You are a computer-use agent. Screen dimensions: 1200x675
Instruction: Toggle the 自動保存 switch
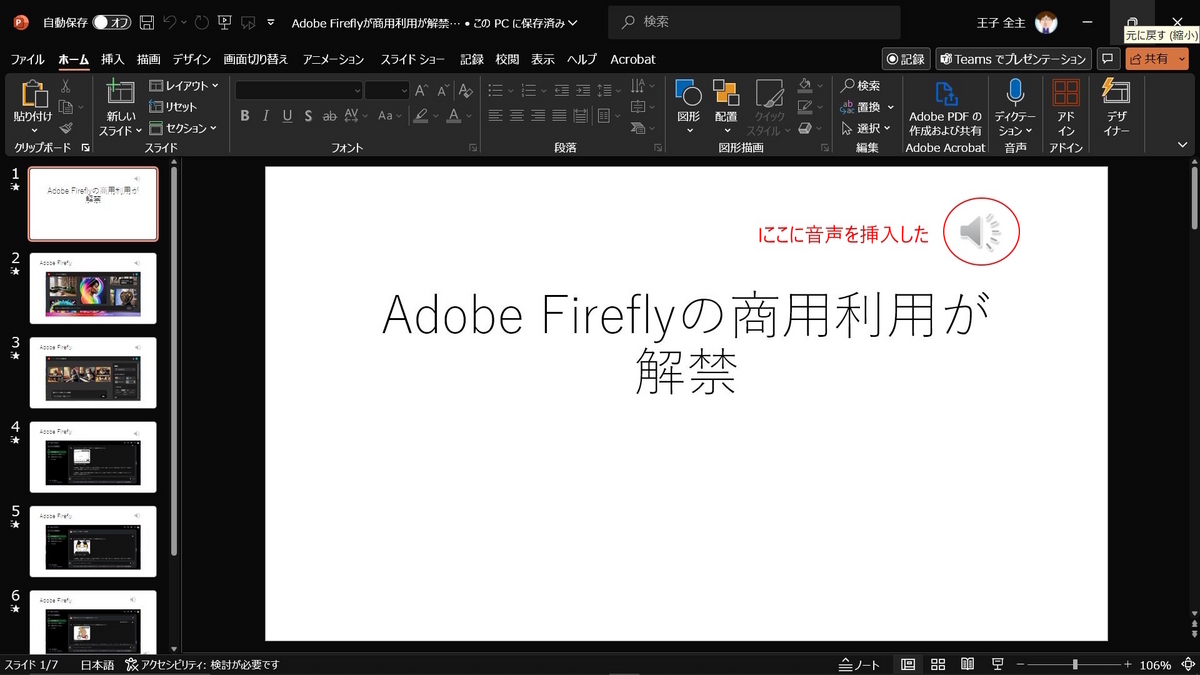(x=112, y=22)
